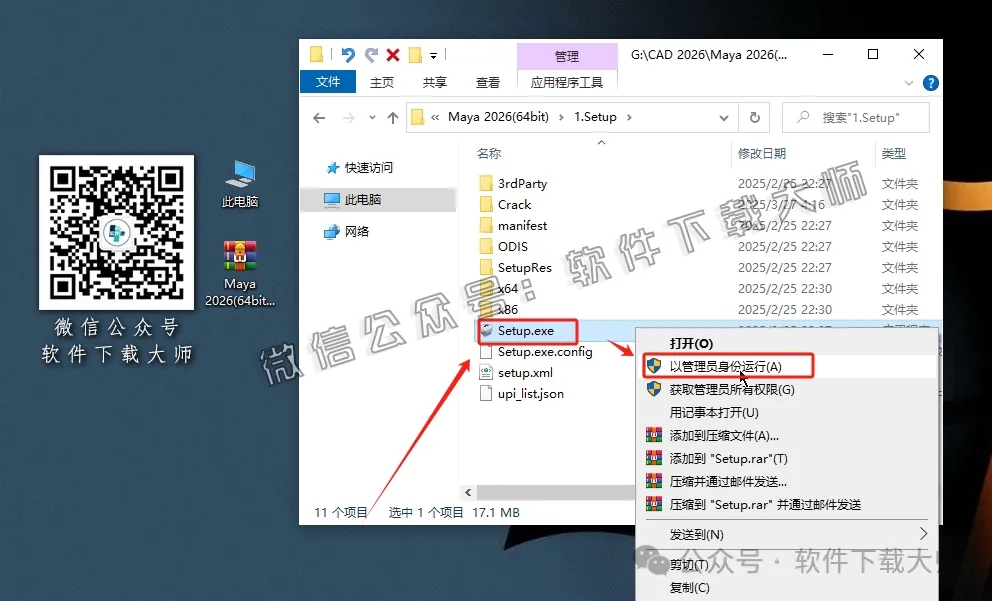Click the up-arrow navigation icon
The image size is (992, 601).
392,117
